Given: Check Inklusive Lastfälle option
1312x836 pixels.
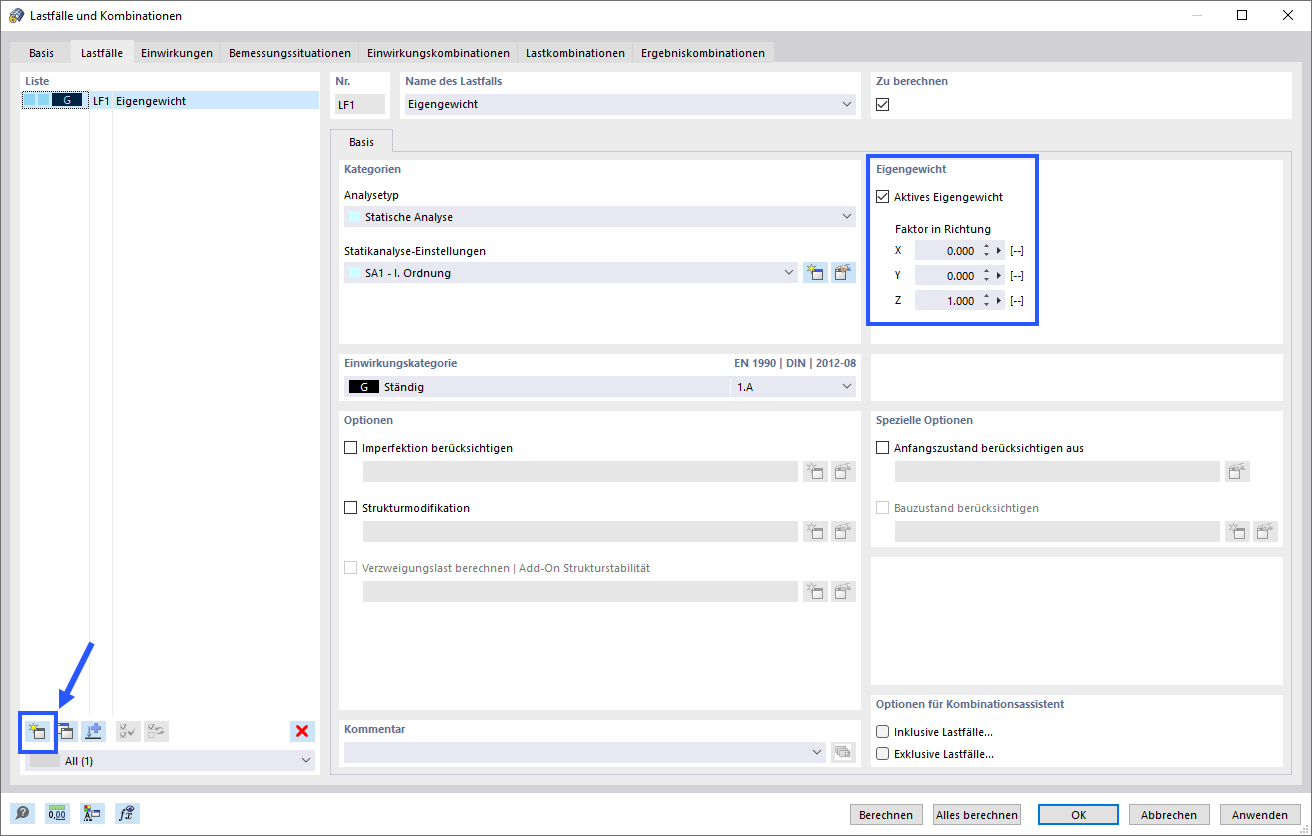Looking at the screenshot, I should pos(882,732).
